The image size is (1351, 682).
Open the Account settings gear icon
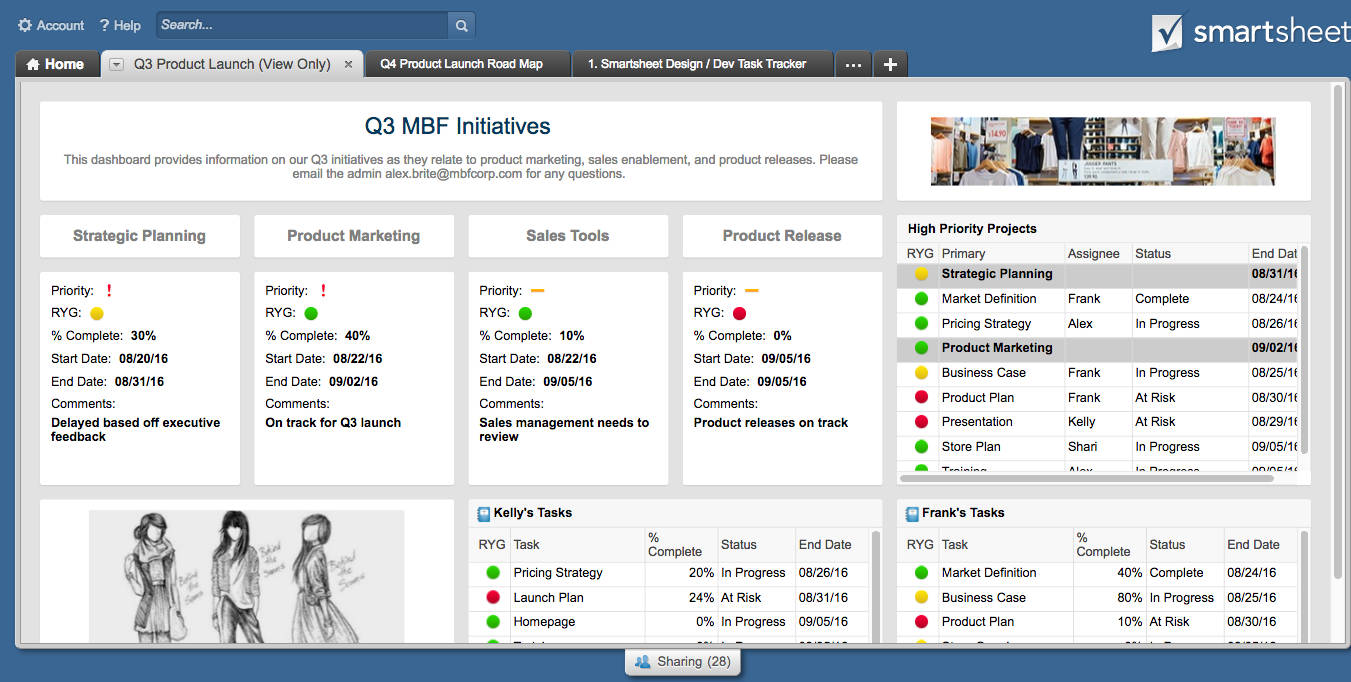click(x=27, y=25)
